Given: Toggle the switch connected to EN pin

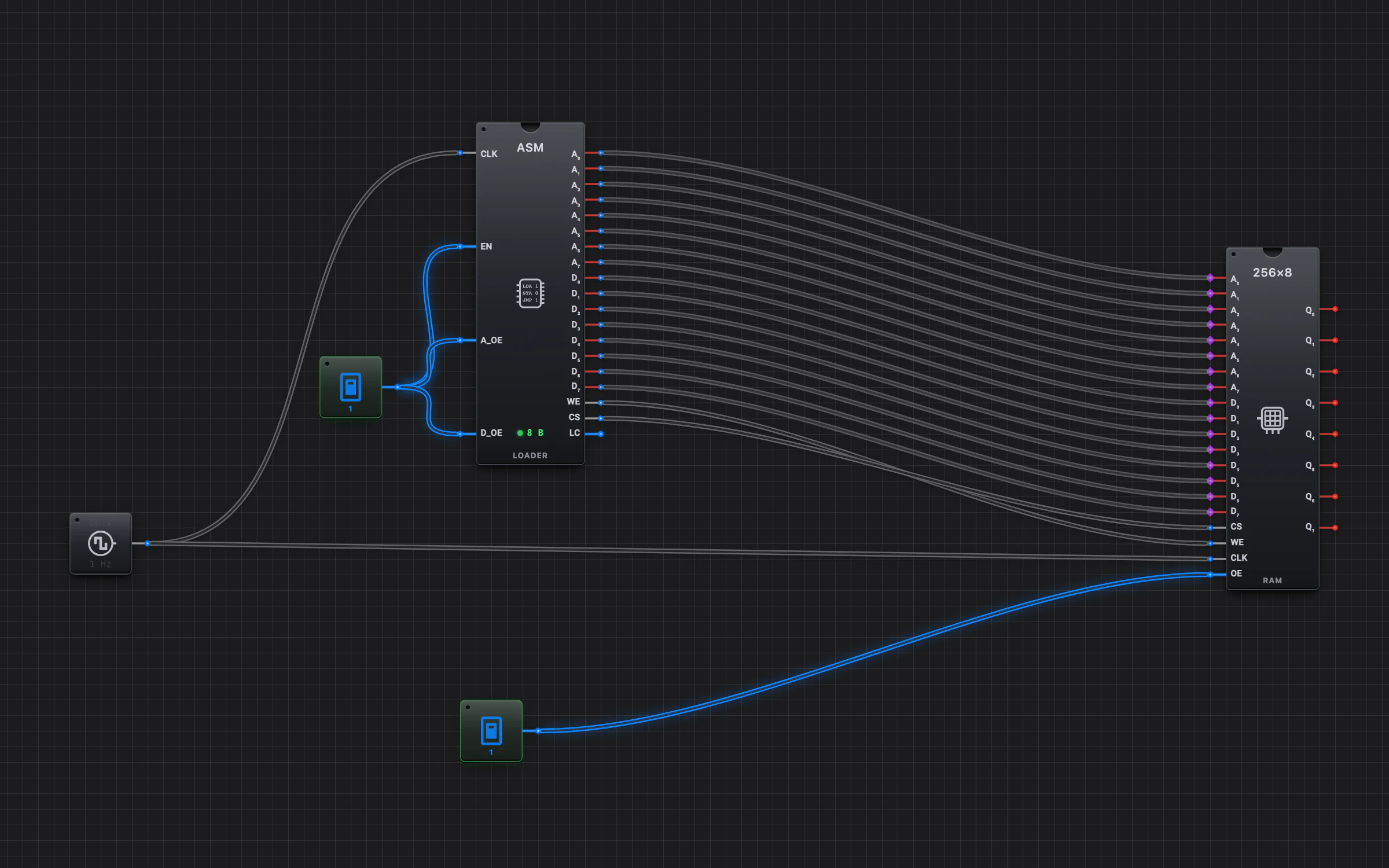Looking at the screenshot, I should tap(351, 387).
